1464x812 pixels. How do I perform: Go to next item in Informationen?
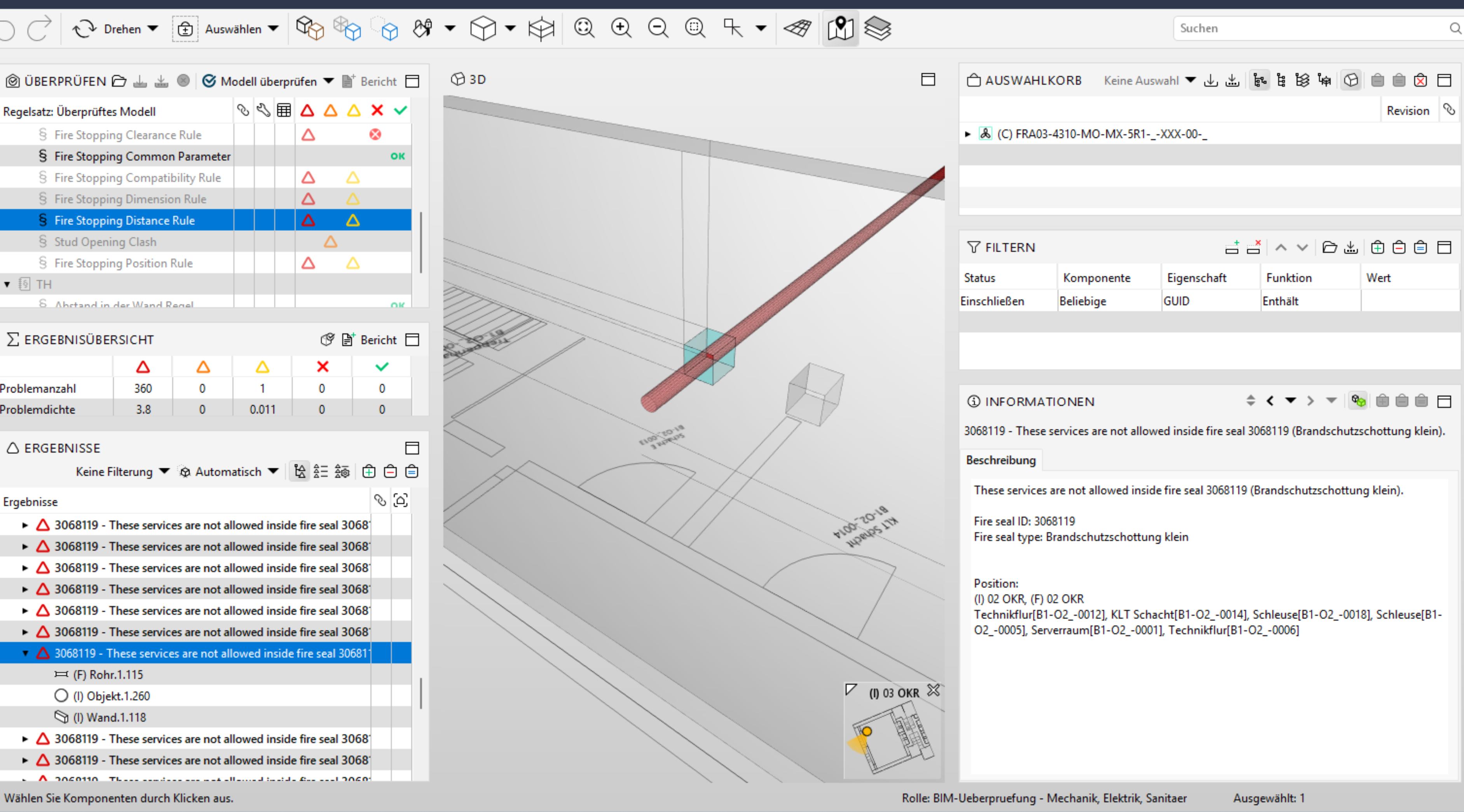pyautogui.click(x=1310, y=401)
